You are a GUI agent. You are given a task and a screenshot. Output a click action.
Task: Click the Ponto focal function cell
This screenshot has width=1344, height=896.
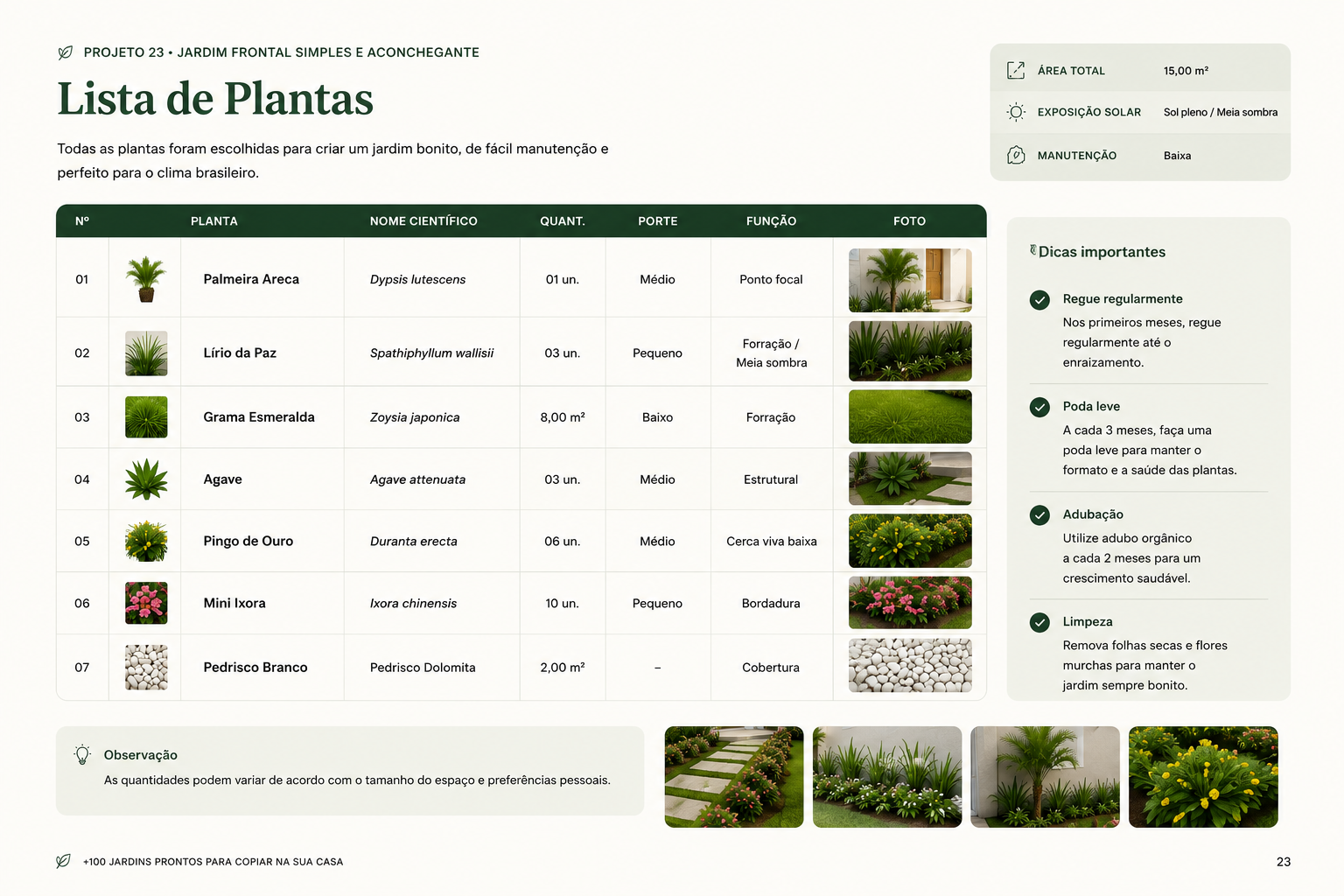(771, 280)
